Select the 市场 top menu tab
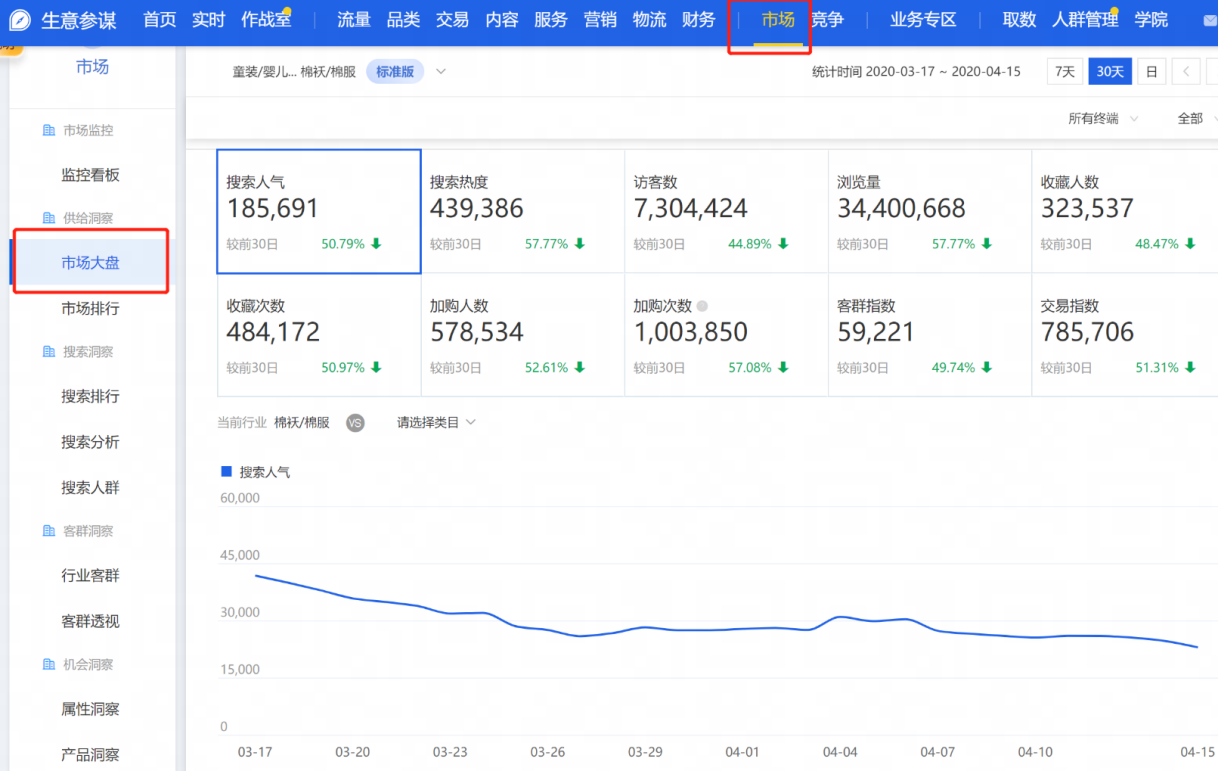Viewport: 1218px width, 771px height. [x=778, y=20]
